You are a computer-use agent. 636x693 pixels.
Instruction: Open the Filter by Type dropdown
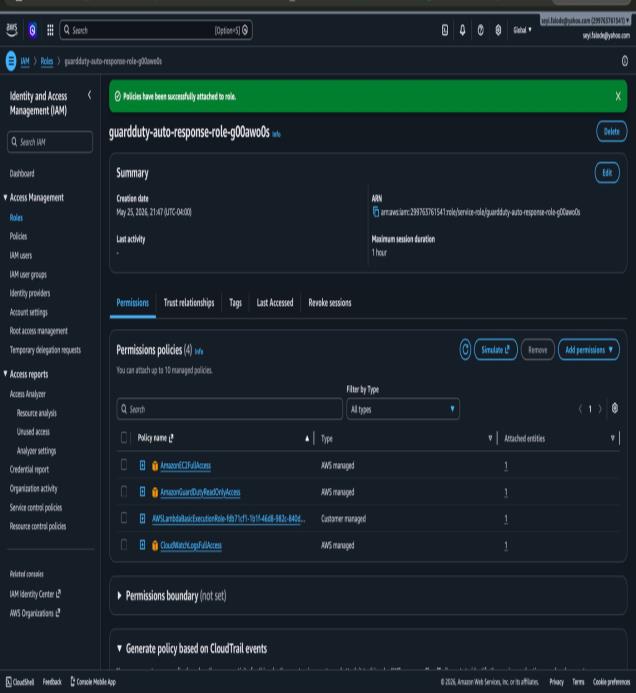pos(403,409)
